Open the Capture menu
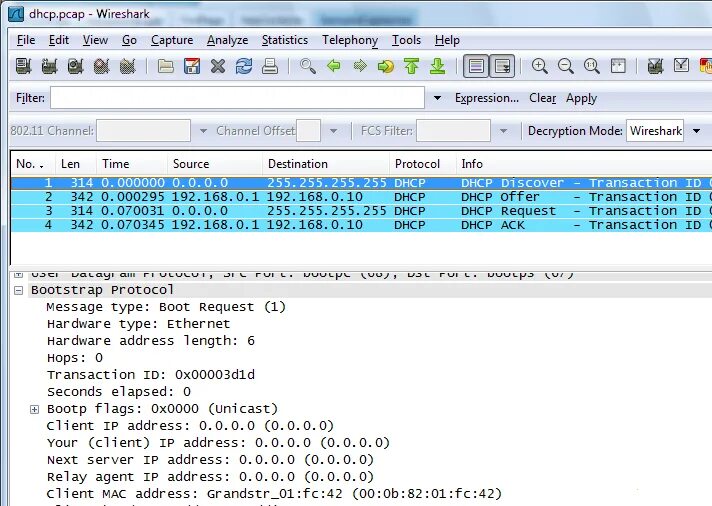Image resolution: width=712 pixels, height=506 pixels. pyautogui.click(x=172, y=40)
